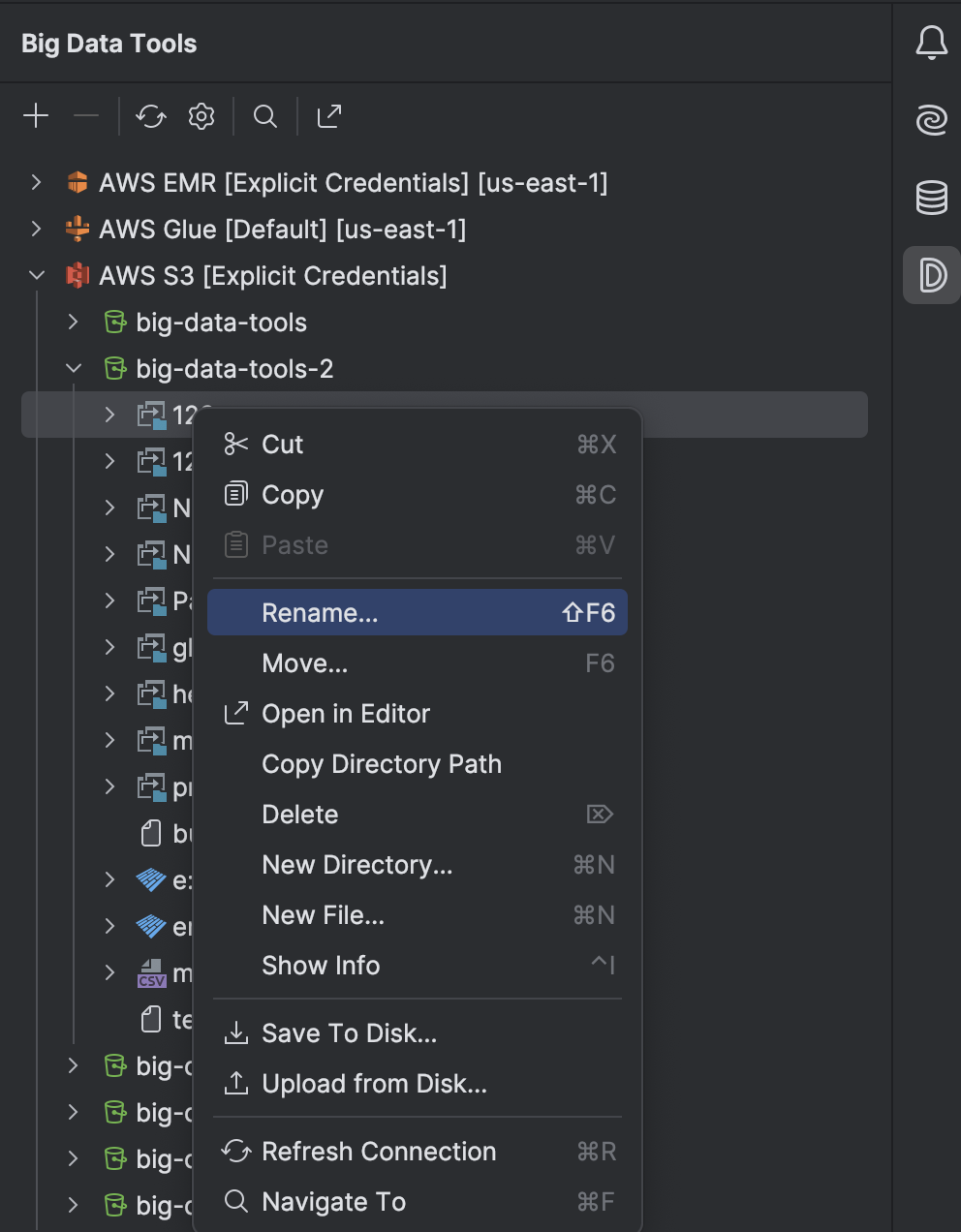961x1232 pixels.
Task: Choose Move... from the context menu
Action: (418, 662)
